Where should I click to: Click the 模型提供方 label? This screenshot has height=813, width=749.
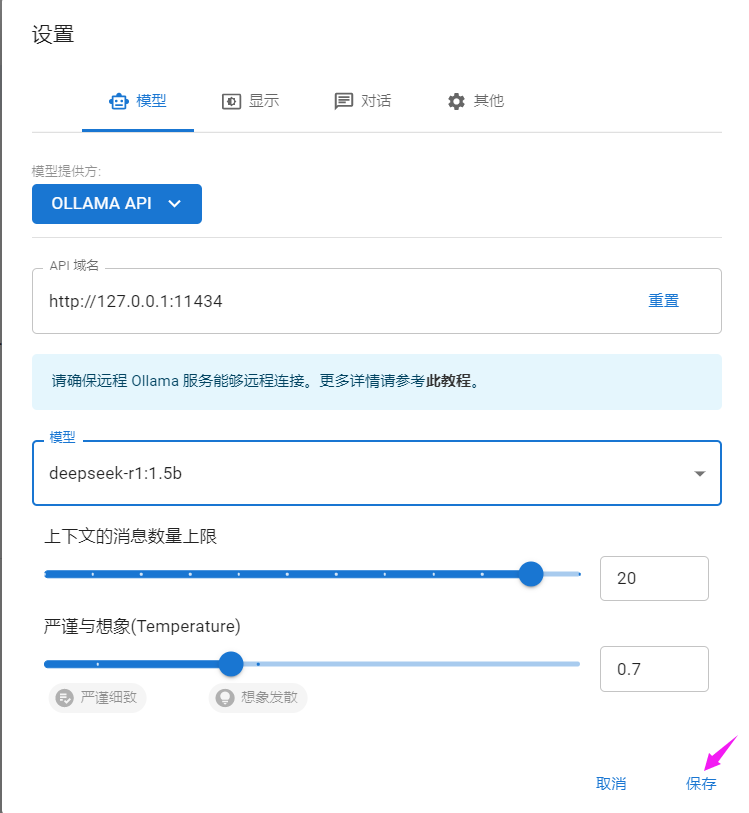tap(66, 171)
